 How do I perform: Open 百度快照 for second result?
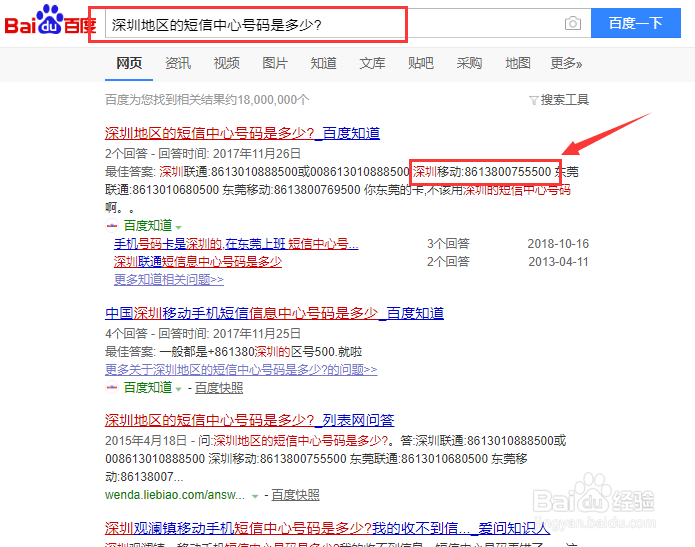[219, 388]
